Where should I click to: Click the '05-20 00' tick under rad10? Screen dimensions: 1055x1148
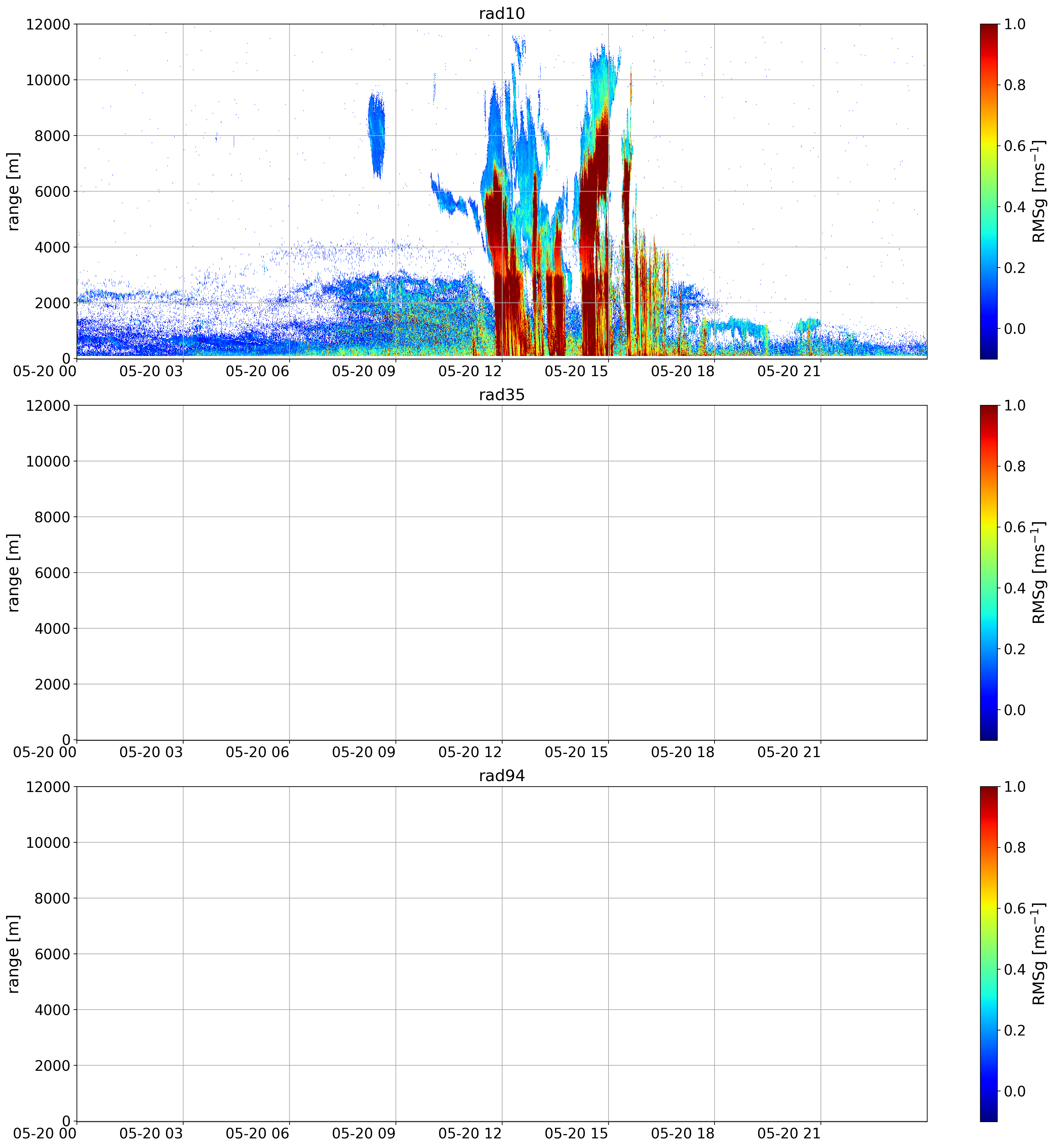tap(45, 371)
